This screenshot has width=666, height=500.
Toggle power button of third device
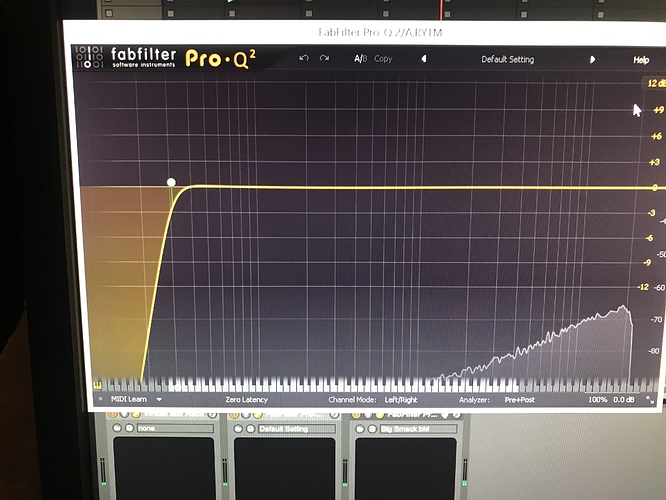click(357, 415)
